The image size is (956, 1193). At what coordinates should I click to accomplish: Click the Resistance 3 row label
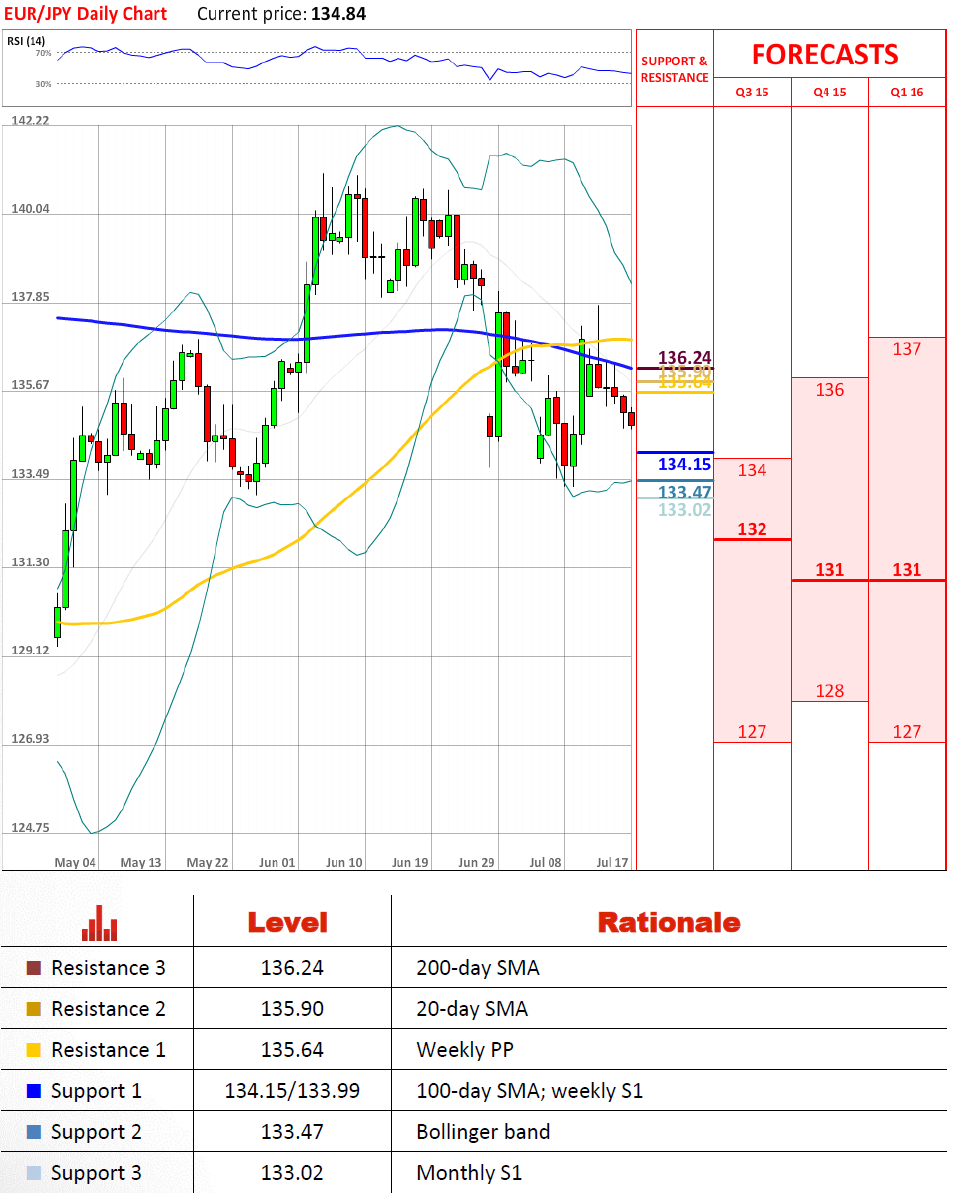pyautogui.click(x=108, y=968)
